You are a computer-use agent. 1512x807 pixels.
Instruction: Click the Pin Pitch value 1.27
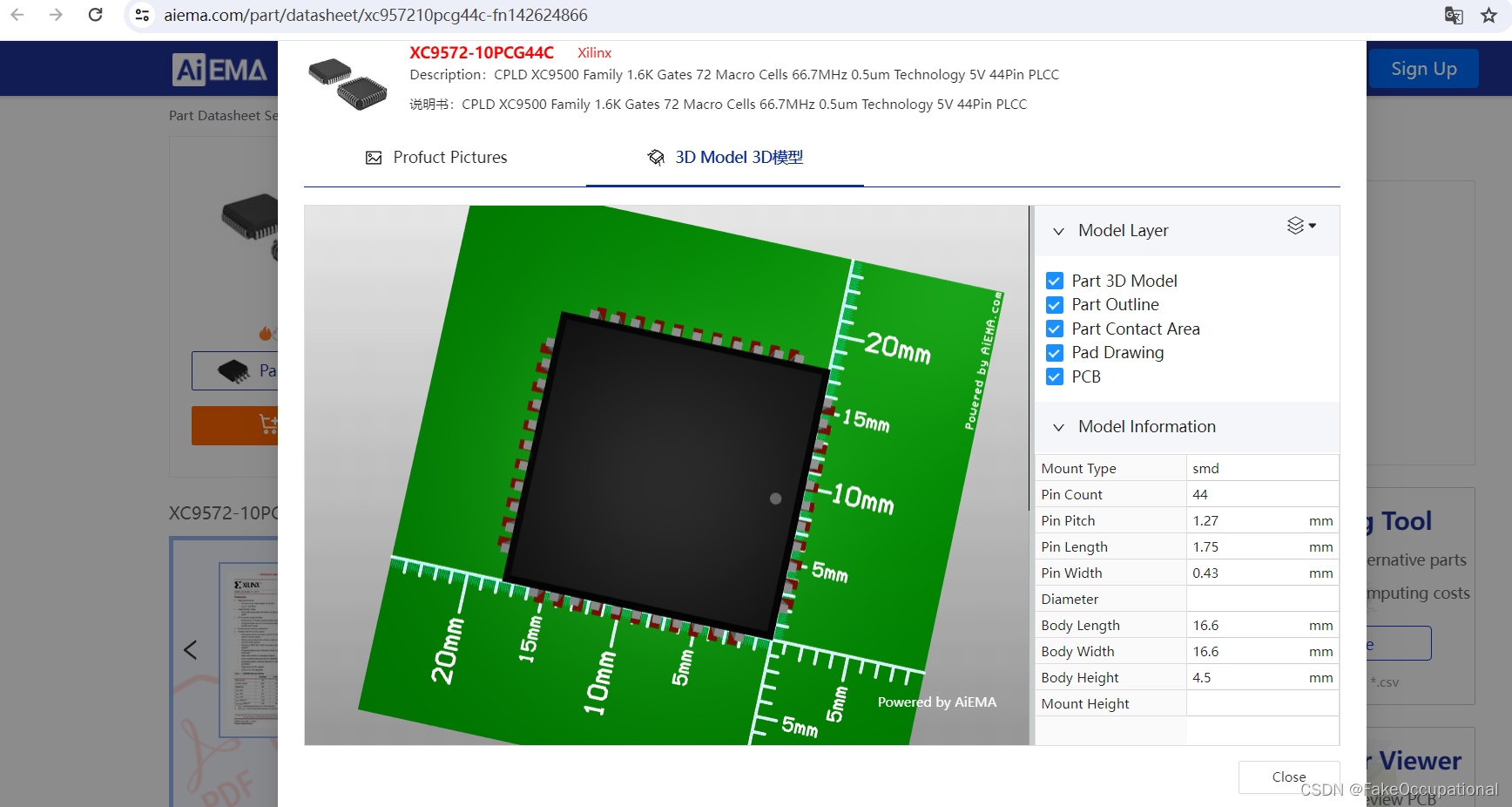click(x=1205, y=521)
